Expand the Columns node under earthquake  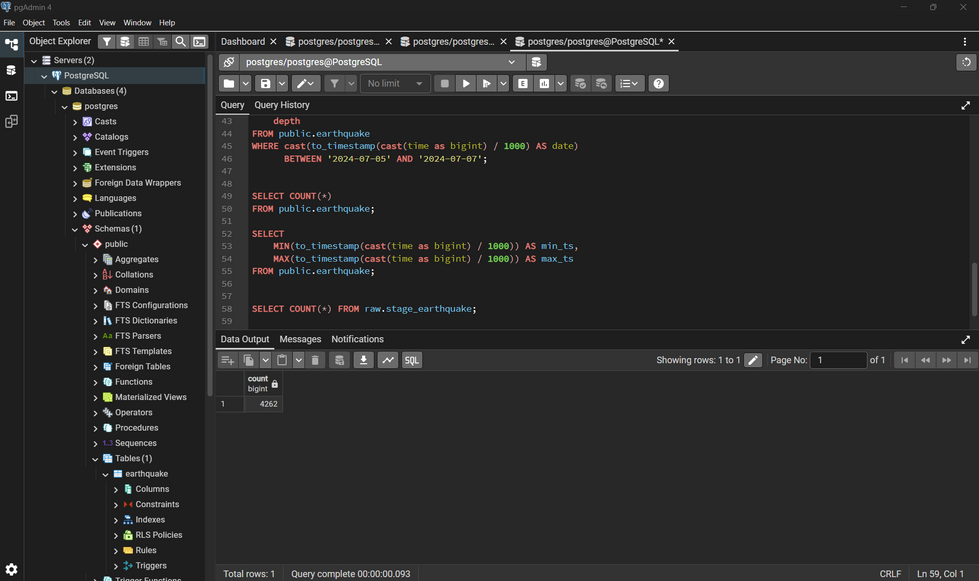pos(116,489)
